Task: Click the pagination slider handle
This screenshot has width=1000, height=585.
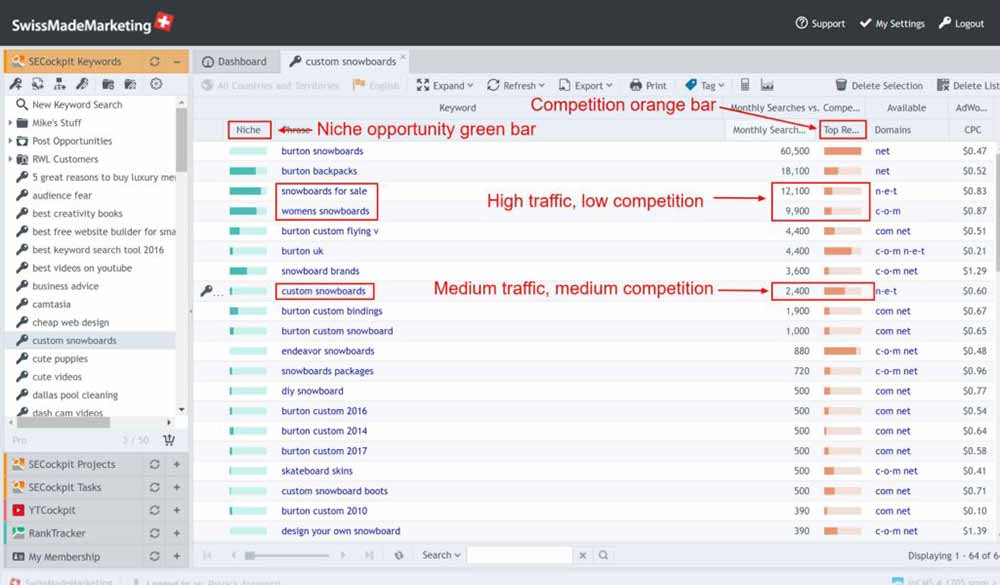Action: pos(250,555)
